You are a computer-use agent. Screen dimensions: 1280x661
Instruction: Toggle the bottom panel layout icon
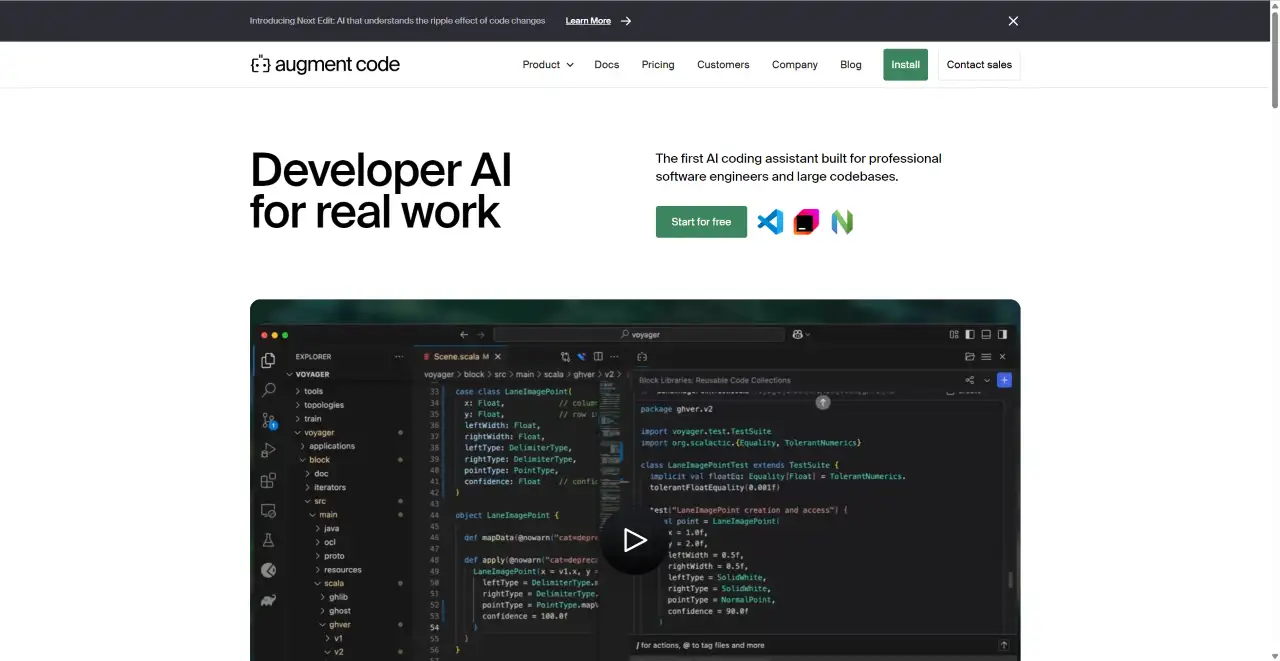point(986,335)
